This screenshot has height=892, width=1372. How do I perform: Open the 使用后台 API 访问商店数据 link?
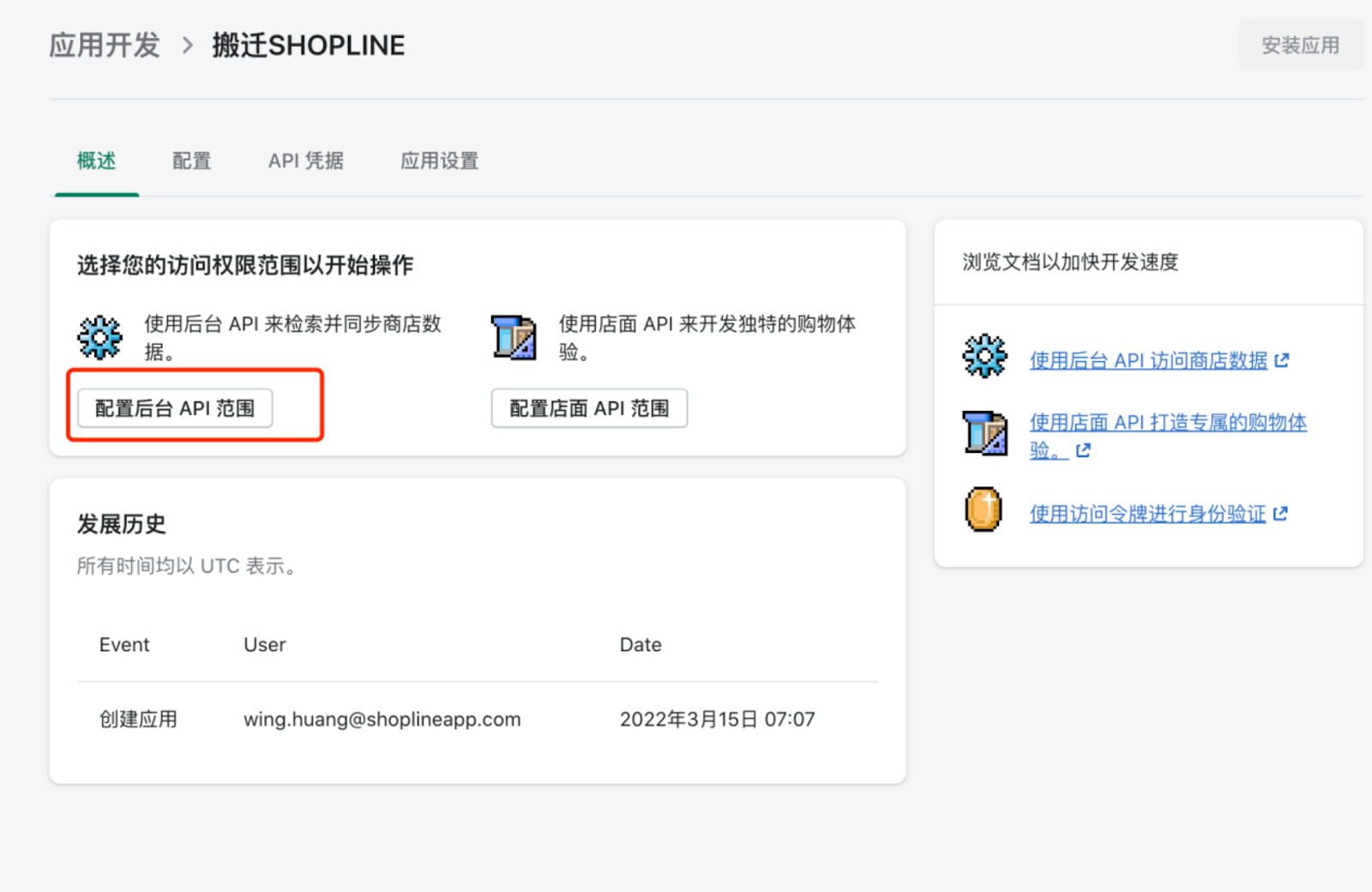click(1148, 361)
